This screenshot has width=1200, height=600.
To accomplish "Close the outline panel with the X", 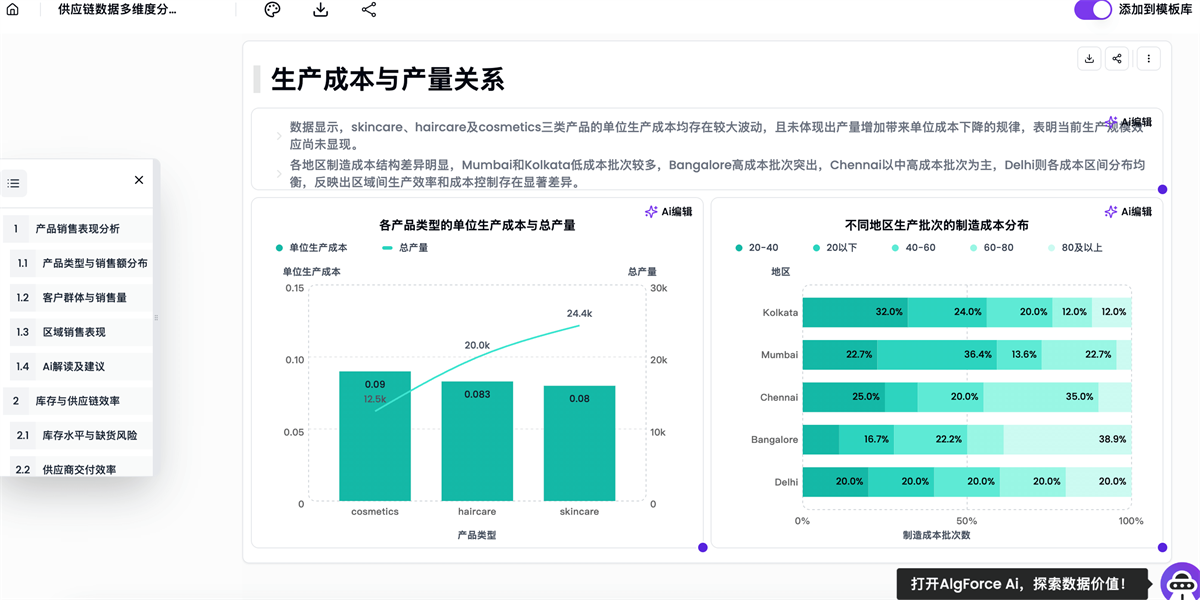I will point(138,180).
